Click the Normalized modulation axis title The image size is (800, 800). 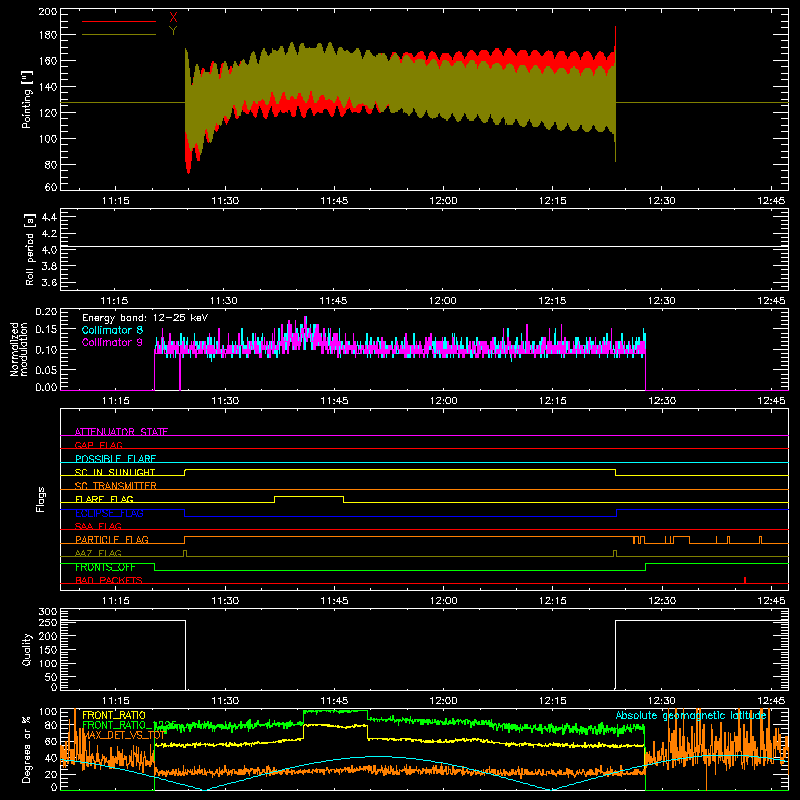(19, 349)
